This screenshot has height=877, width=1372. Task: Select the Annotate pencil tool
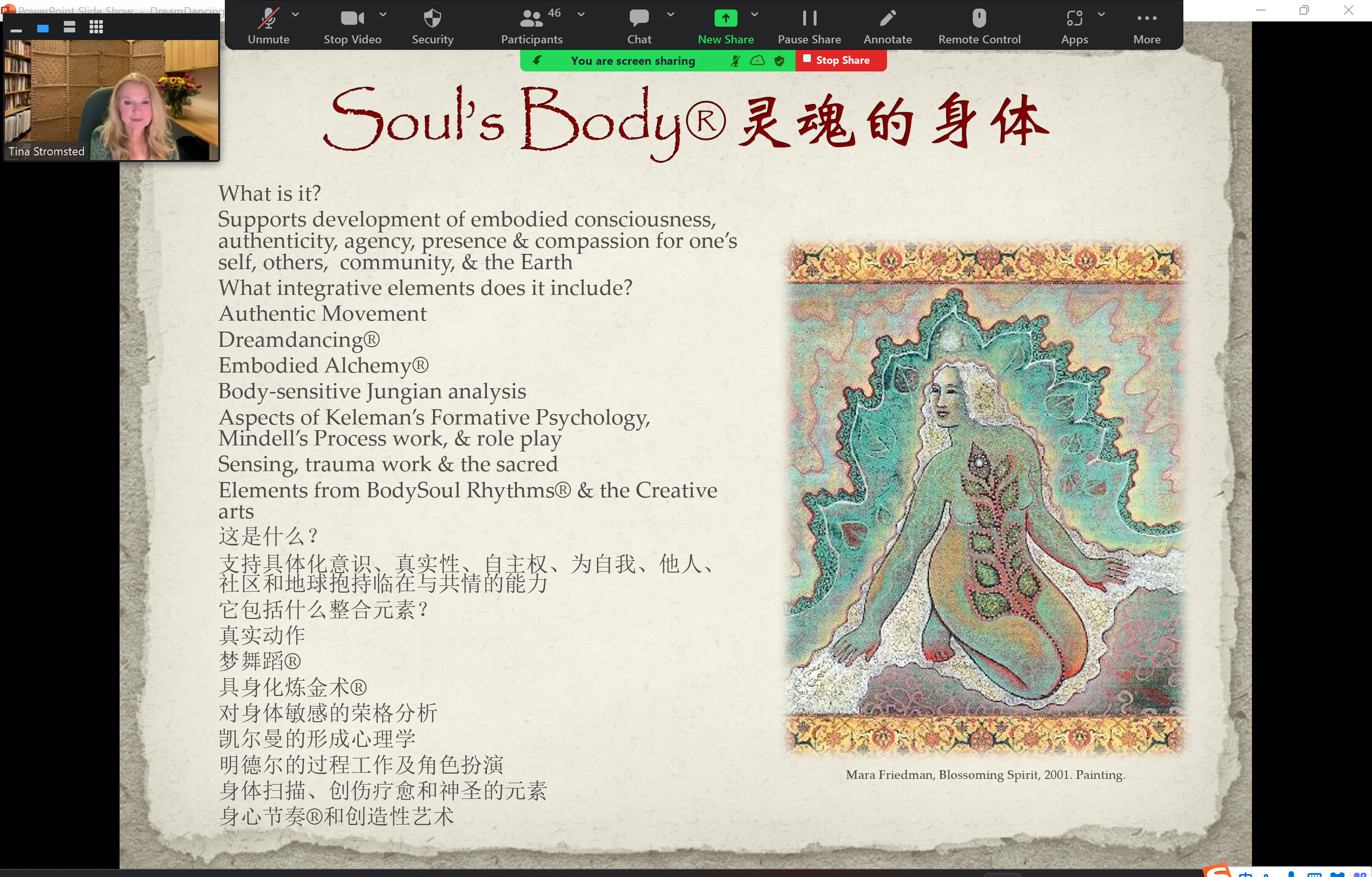(888, 18)
